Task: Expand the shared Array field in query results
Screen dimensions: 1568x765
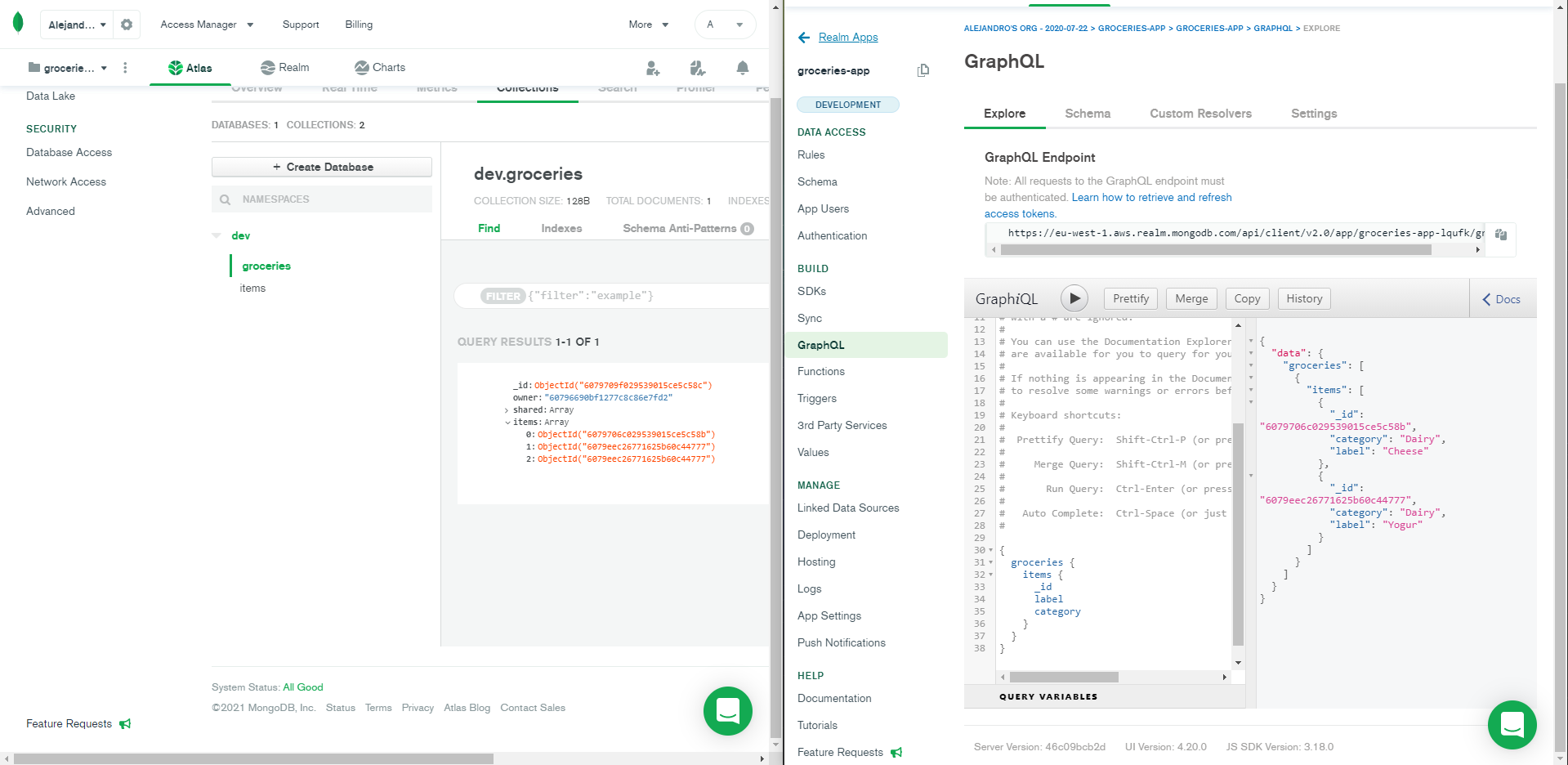Action: tap(507, 409)
